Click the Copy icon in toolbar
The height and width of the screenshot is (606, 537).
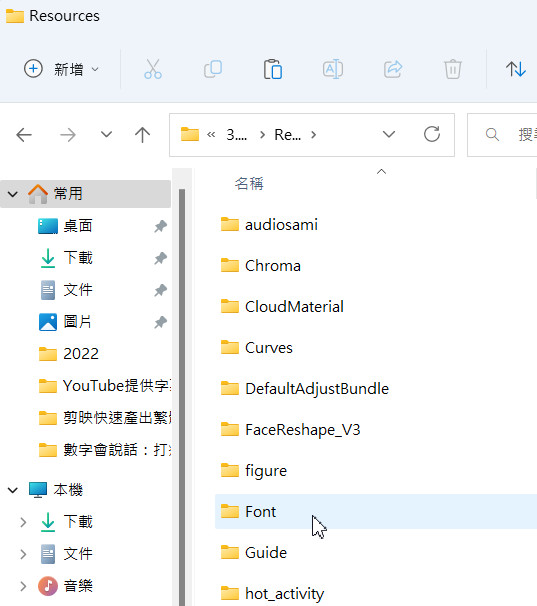coord(213,69)
